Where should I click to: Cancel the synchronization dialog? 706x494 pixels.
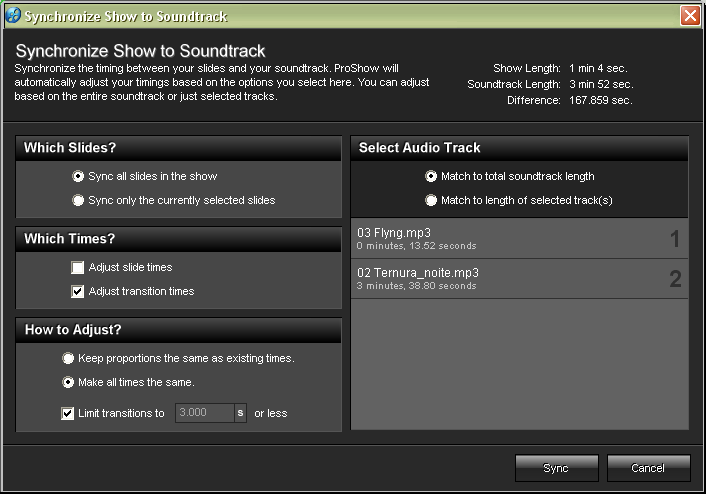[648, 468]
